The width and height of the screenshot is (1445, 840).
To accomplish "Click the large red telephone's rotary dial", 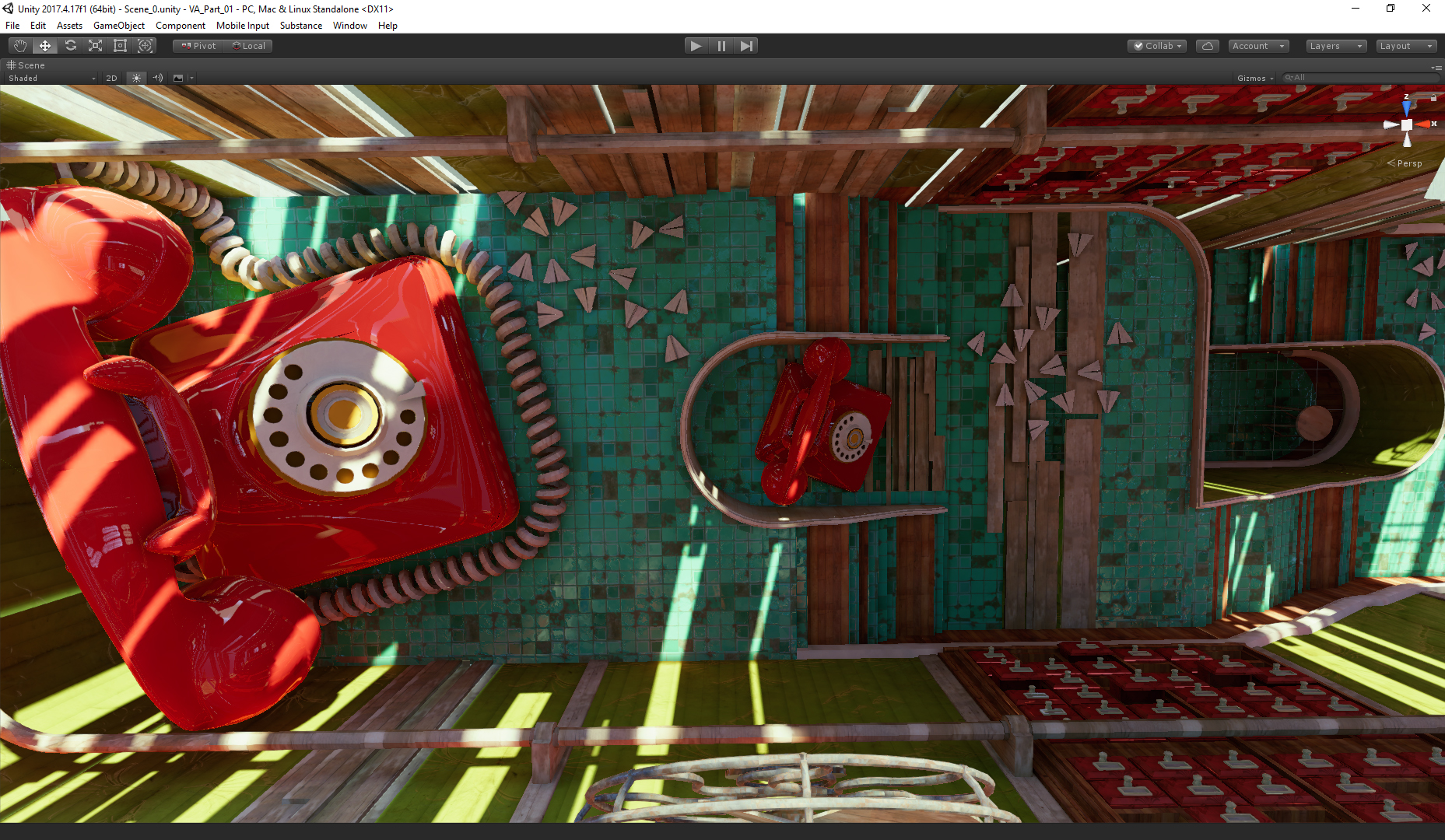I will [339, 415].
